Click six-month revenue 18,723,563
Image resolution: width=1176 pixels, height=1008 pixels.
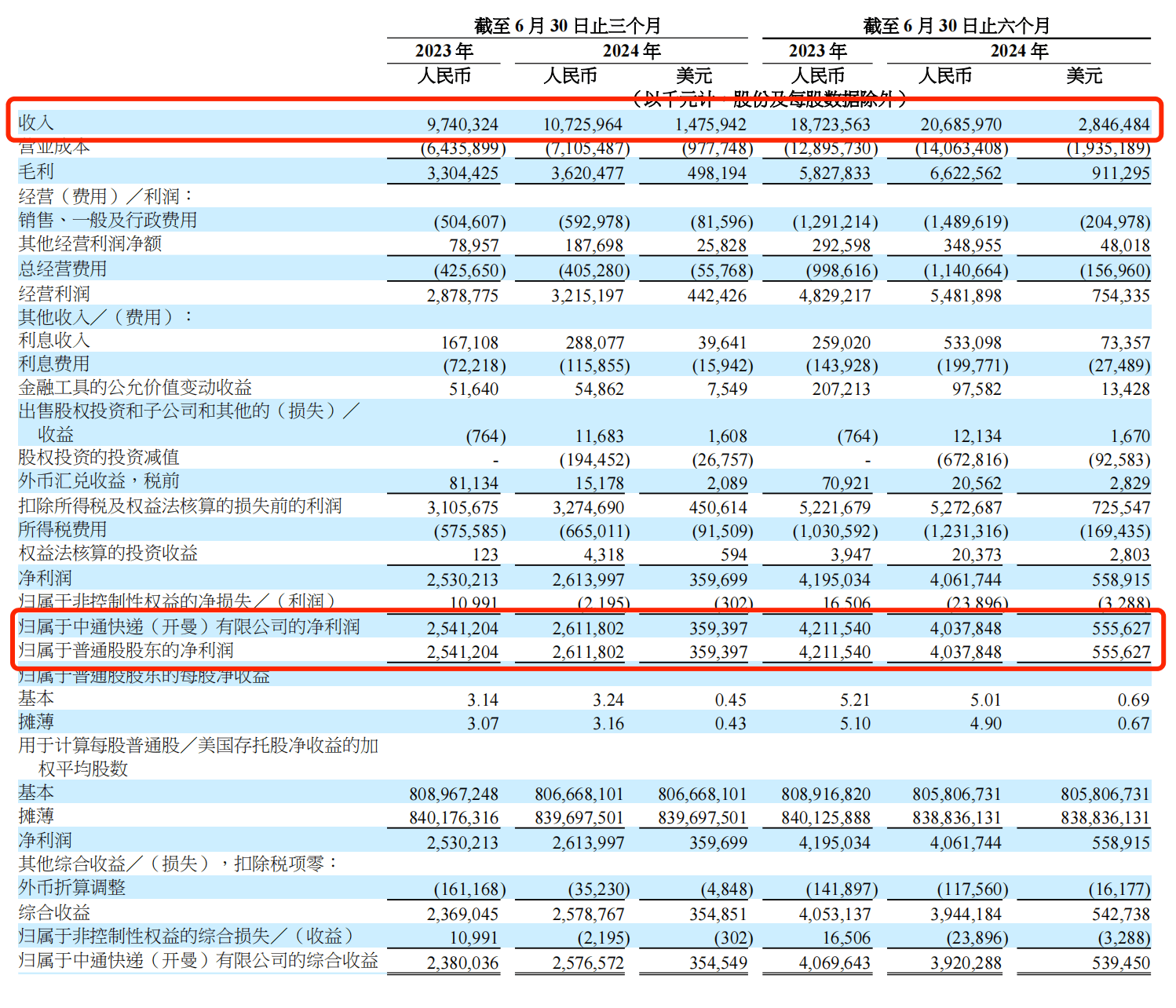click(x=831, y=124)
